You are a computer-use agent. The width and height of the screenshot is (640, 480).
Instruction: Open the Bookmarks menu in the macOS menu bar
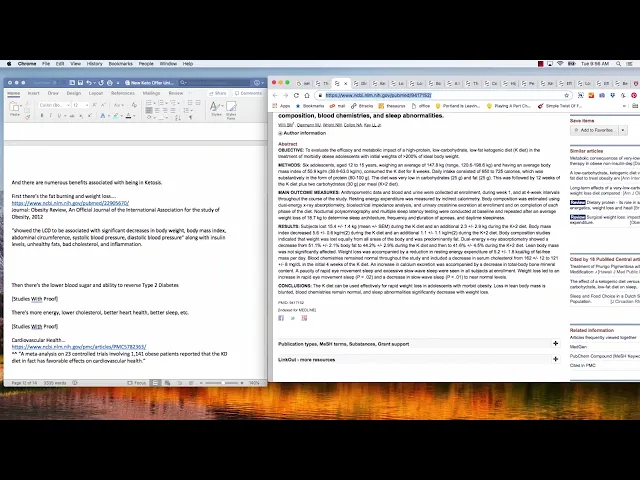[120, 64]
